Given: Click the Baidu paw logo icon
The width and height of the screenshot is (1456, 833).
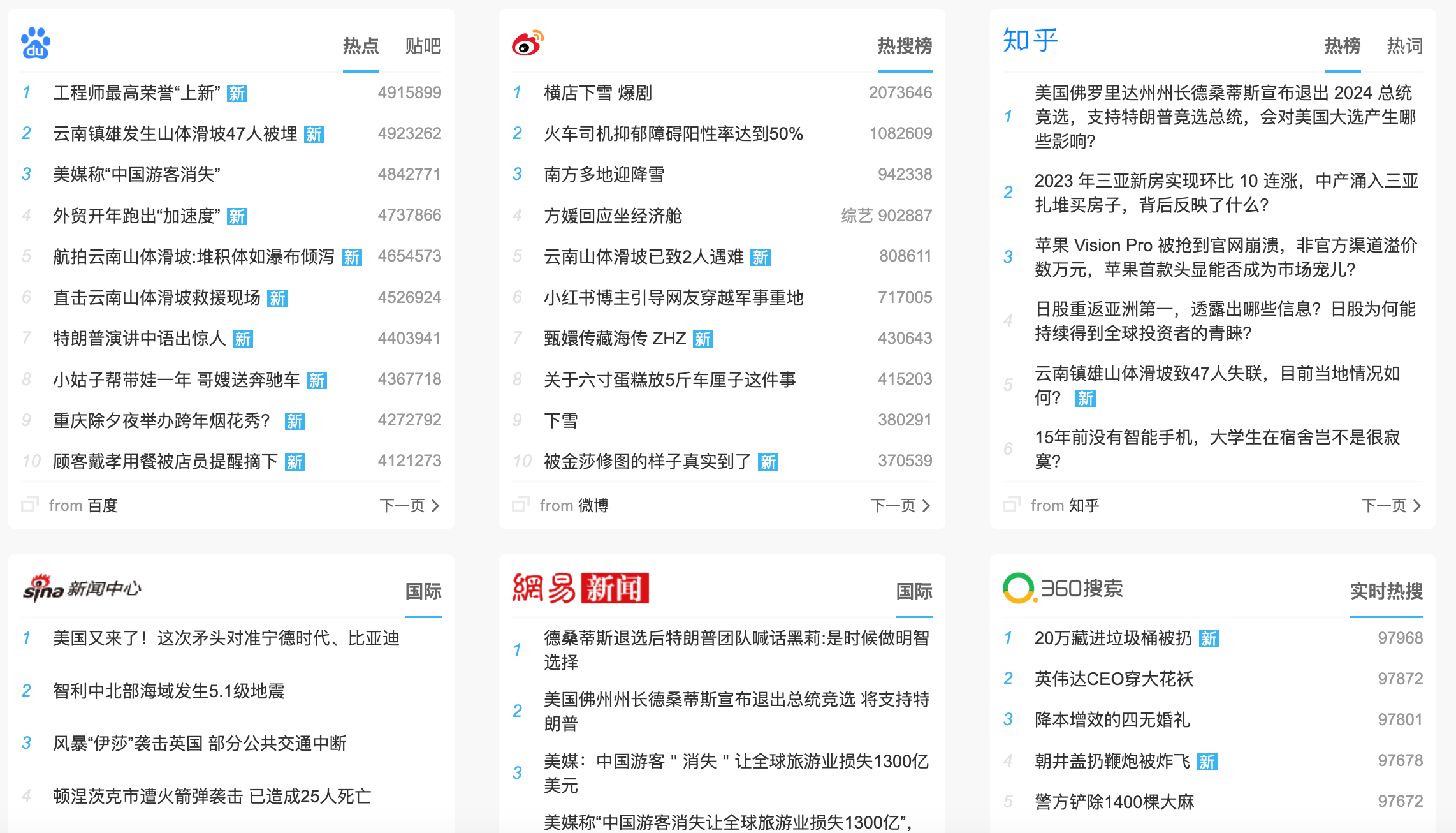Looking at the screenshot, I should [x=36, y=43].
